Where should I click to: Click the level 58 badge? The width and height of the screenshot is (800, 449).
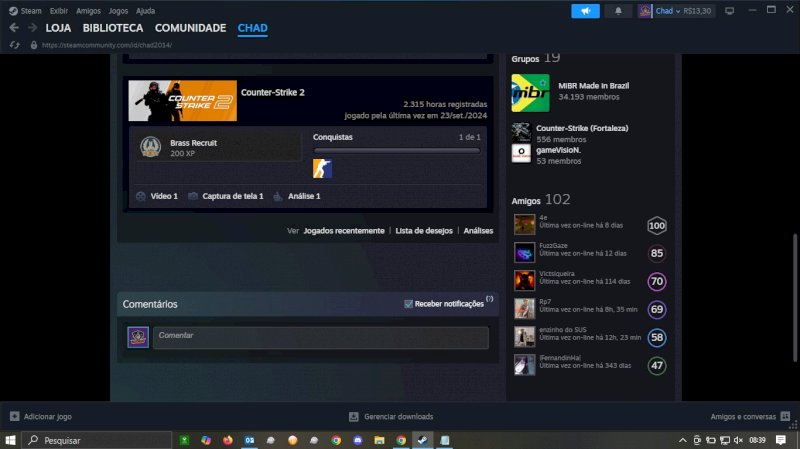point(657,338)
